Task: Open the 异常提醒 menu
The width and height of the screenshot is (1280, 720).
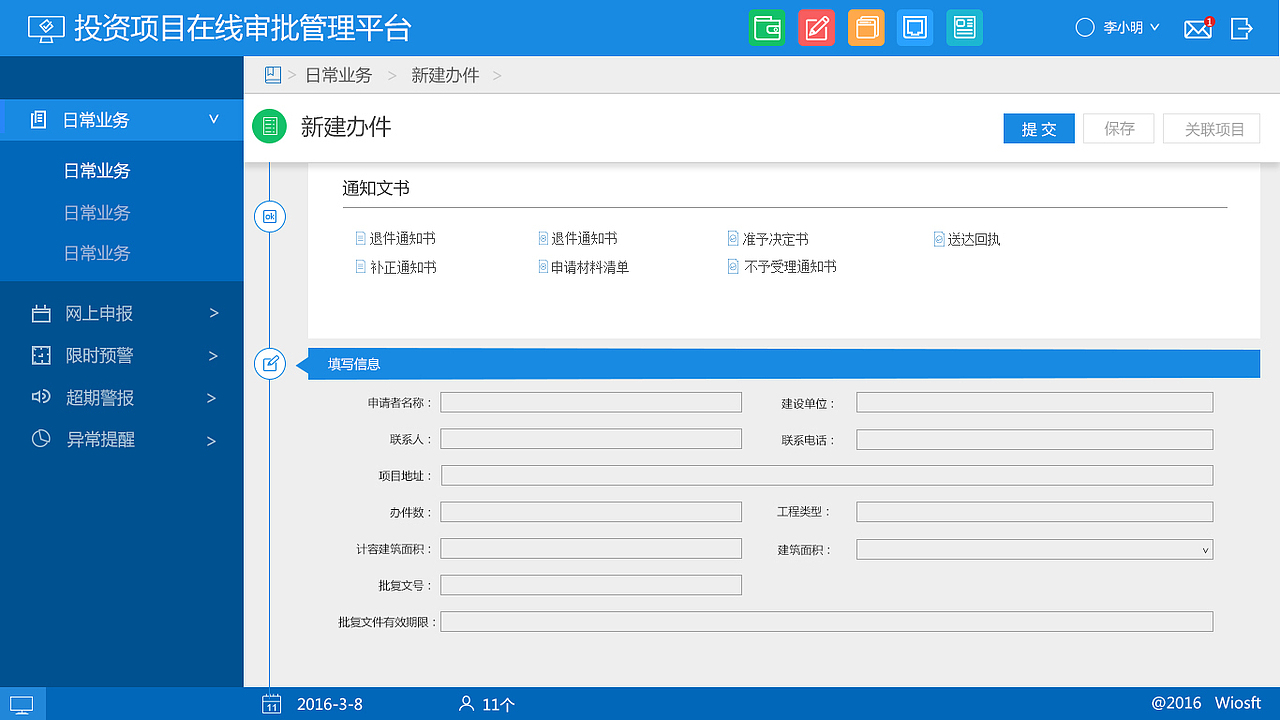Action: (x=100, y=440)
